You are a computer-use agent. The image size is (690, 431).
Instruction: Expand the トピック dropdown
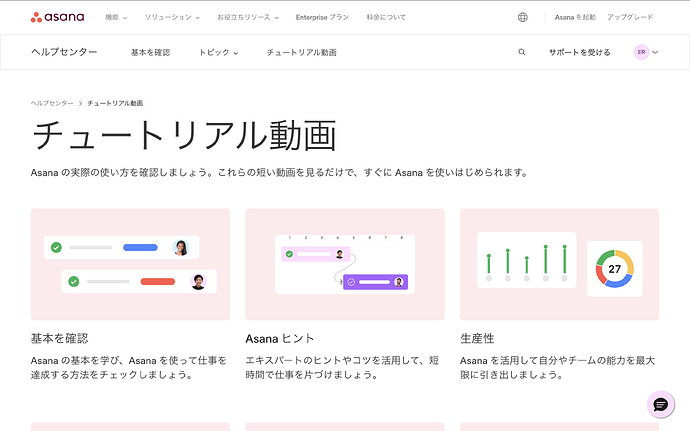[x=218, y=52]
